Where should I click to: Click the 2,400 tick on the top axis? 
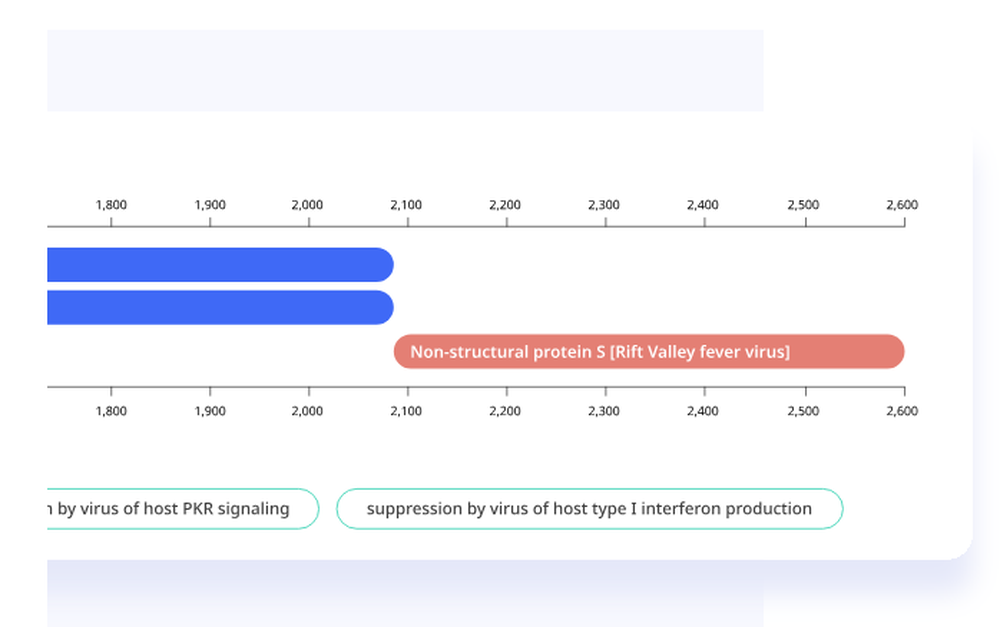[703, 205]
